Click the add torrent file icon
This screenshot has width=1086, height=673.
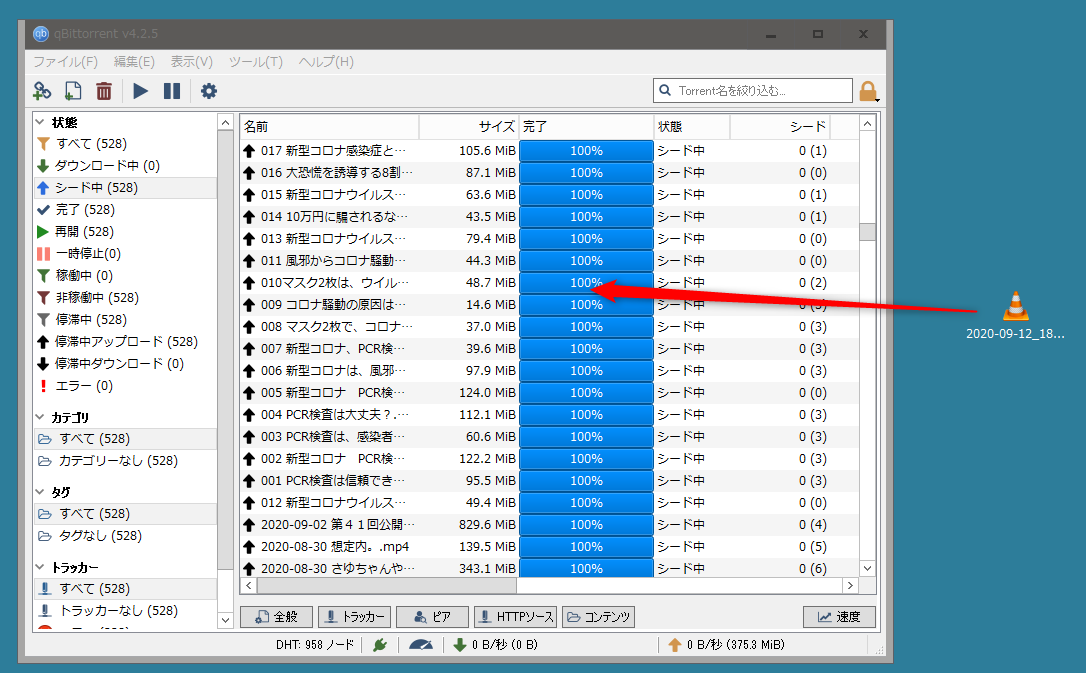(73, 91)
